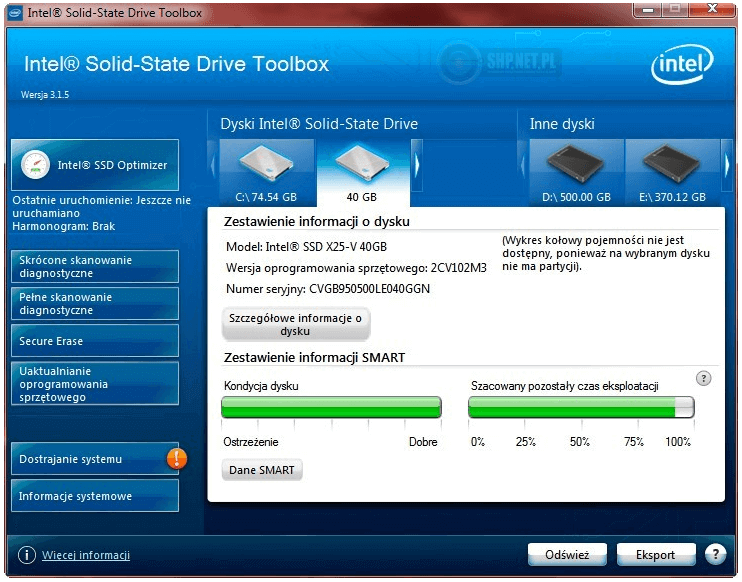The width and height of the screenshot is (742, 582).
Task: Run Pełne skanowanie diagnostyczne
Action: point(95,303)
